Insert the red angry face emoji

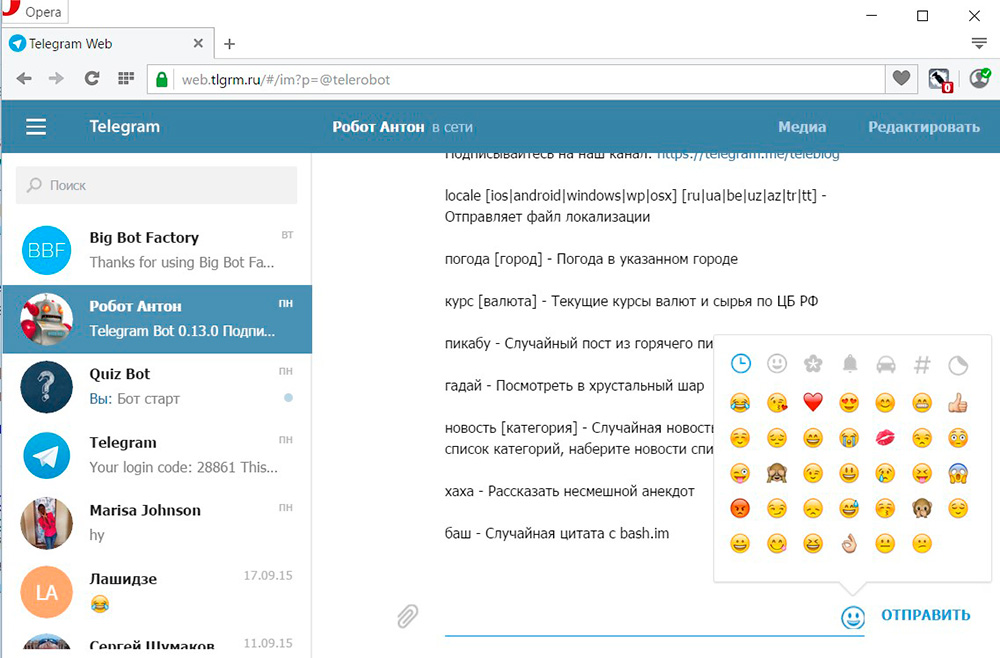click(x=740, y=508)
